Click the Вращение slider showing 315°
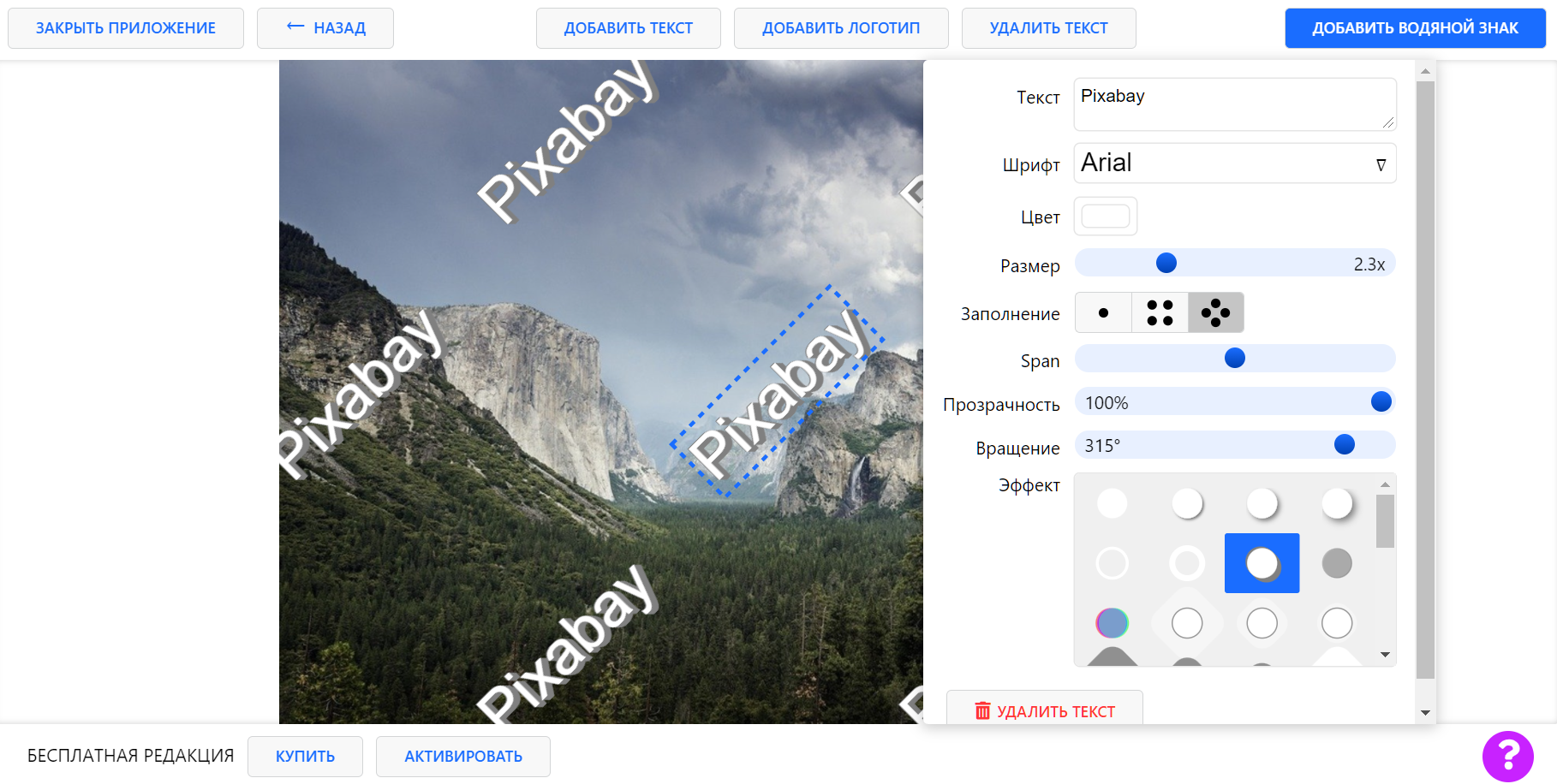 1234,444
